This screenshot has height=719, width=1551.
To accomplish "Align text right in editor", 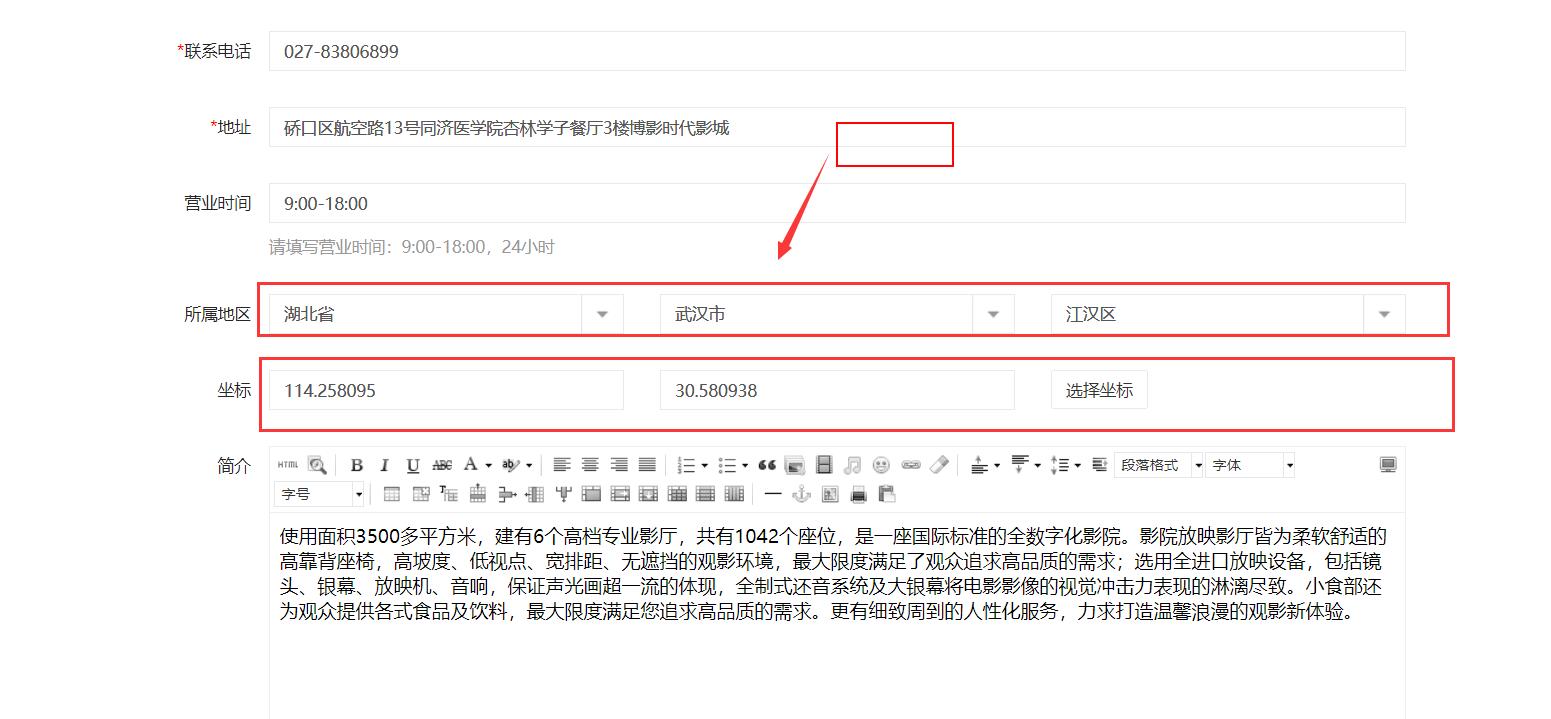I will click(x=619, y=465).
